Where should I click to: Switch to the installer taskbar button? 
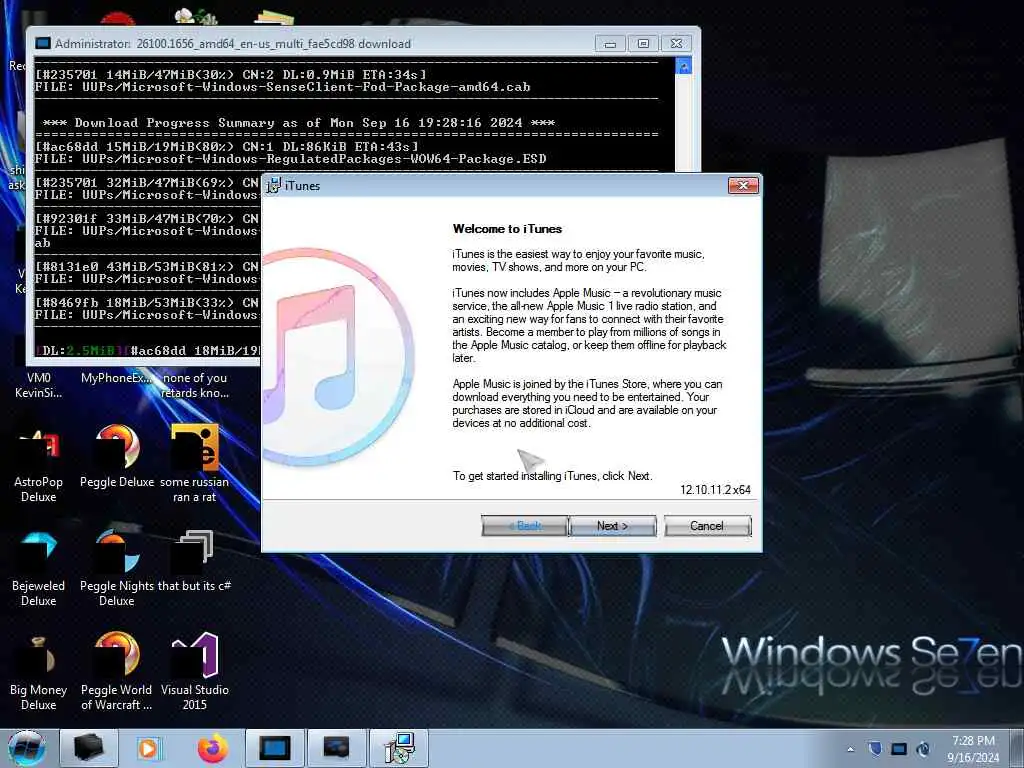point(399,748)
